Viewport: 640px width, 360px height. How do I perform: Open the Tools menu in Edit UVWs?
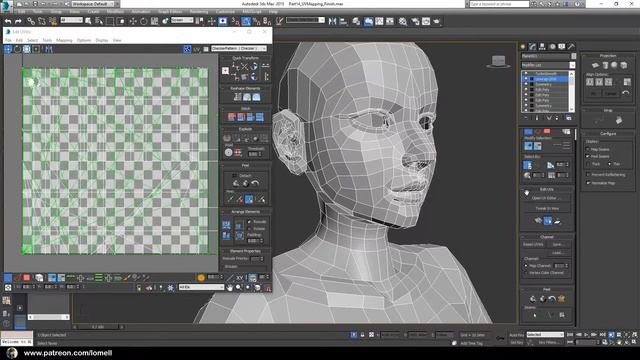coord(47,40)
